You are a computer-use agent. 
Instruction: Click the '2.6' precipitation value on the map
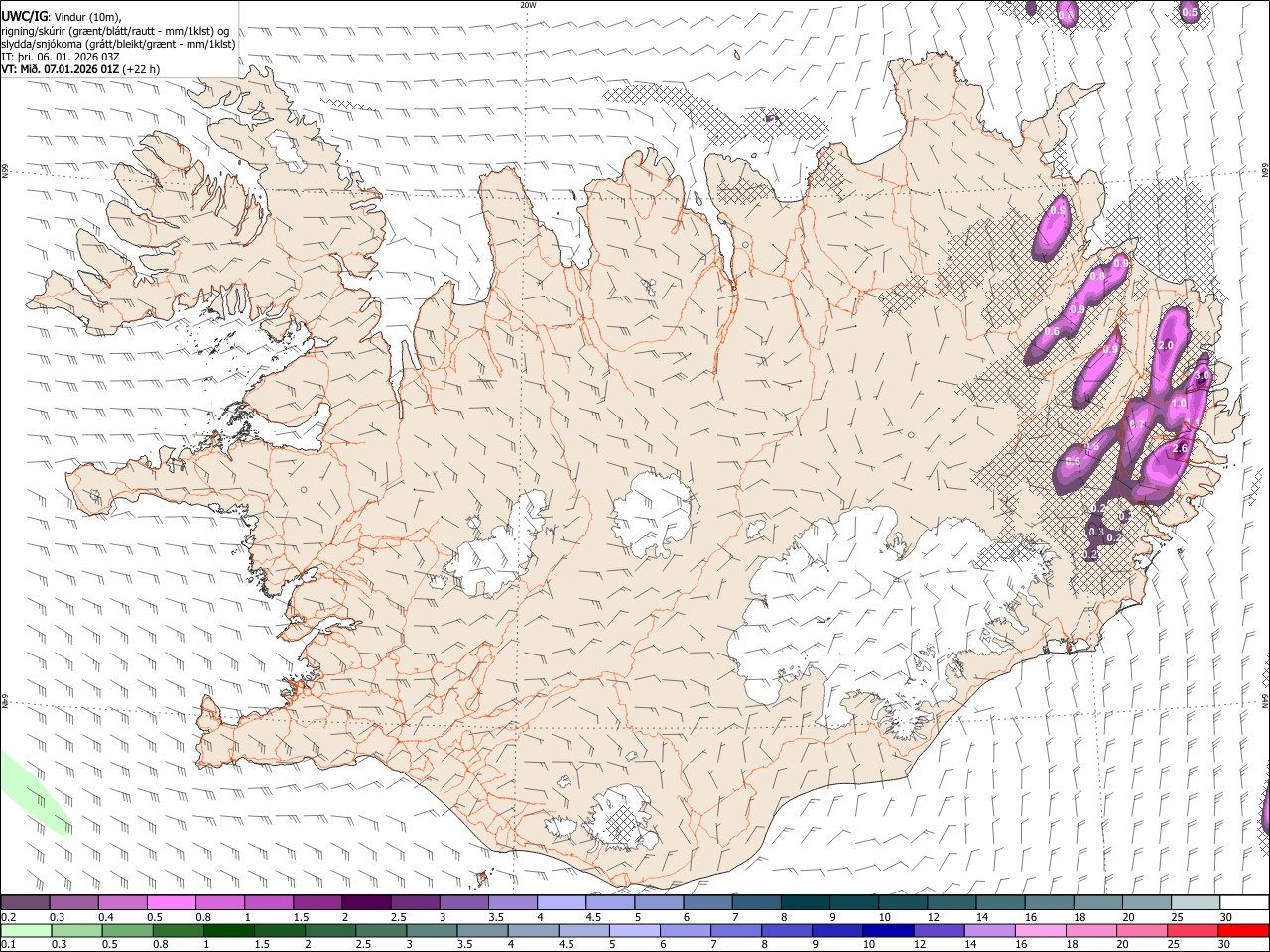click(x=1180, y=449)
